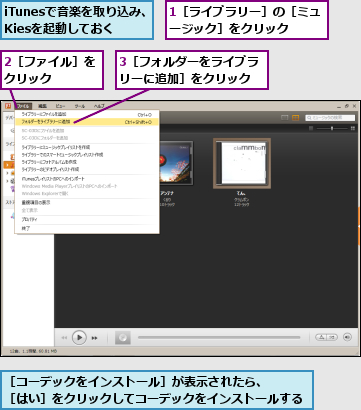Skip to the next track

[x=95, y=338]
